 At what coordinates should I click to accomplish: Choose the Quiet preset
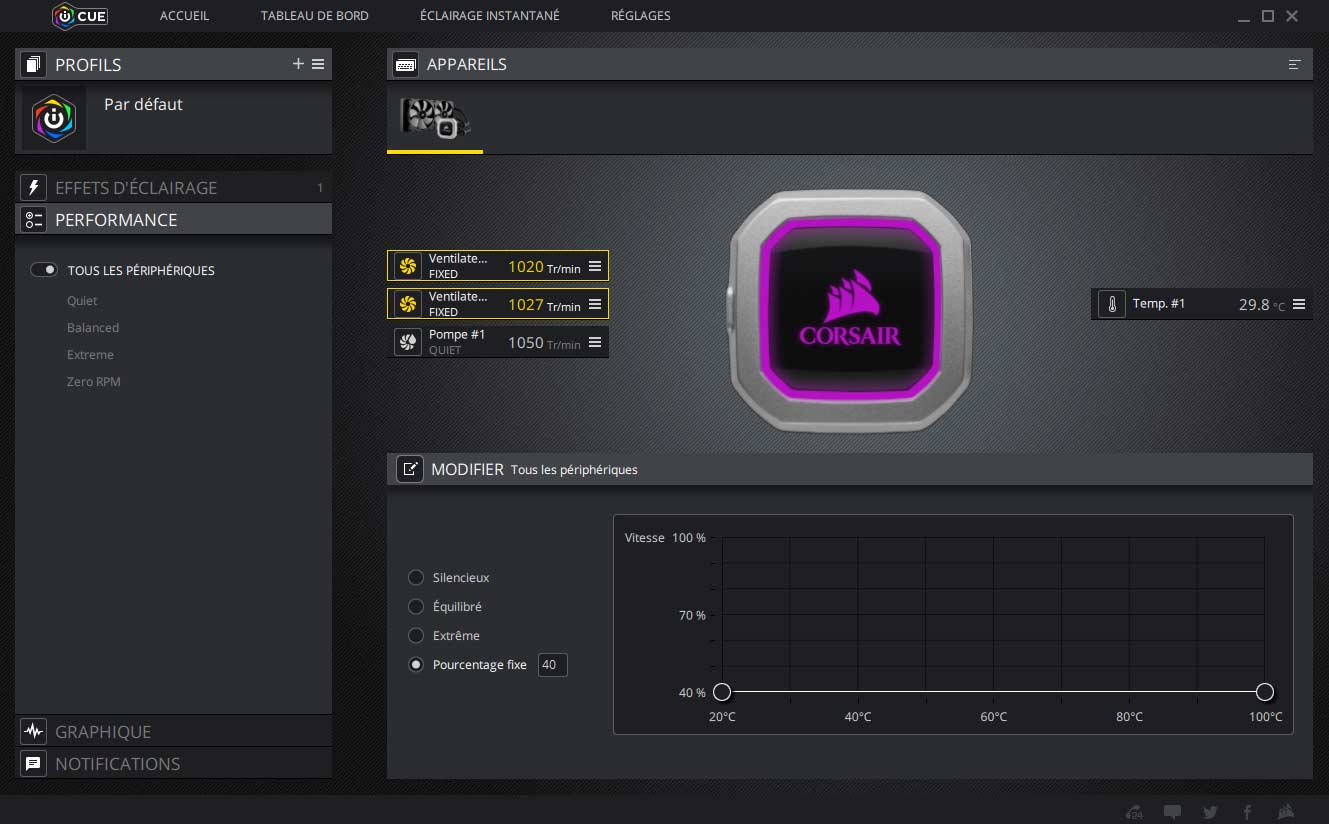82,301
